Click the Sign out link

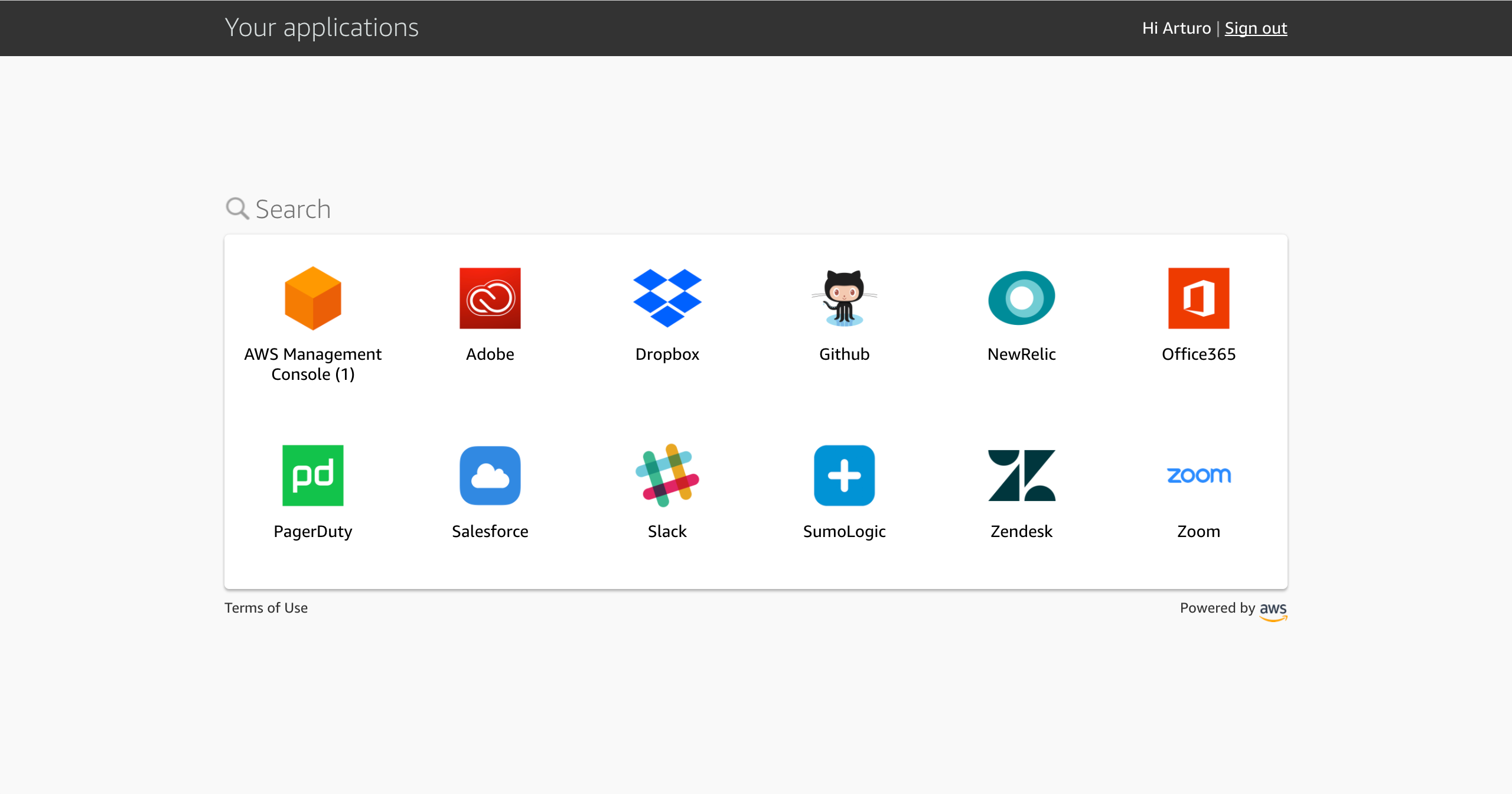click(1256, 28)
